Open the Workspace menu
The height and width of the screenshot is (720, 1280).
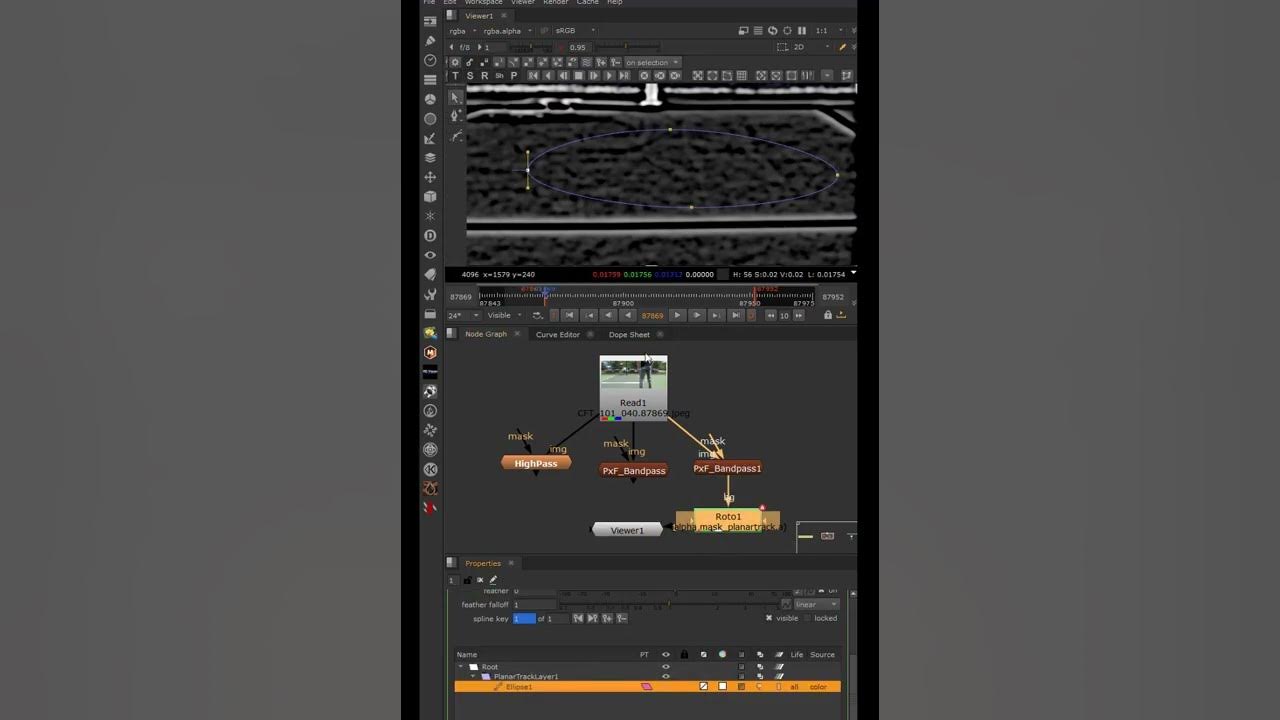tap(483, 2)
